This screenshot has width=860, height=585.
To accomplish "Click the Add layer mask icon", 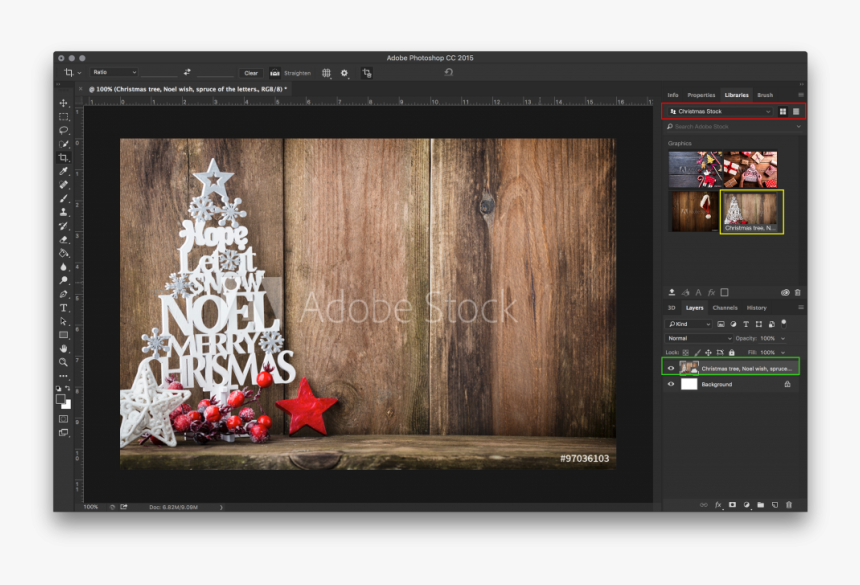I will 732,504.
